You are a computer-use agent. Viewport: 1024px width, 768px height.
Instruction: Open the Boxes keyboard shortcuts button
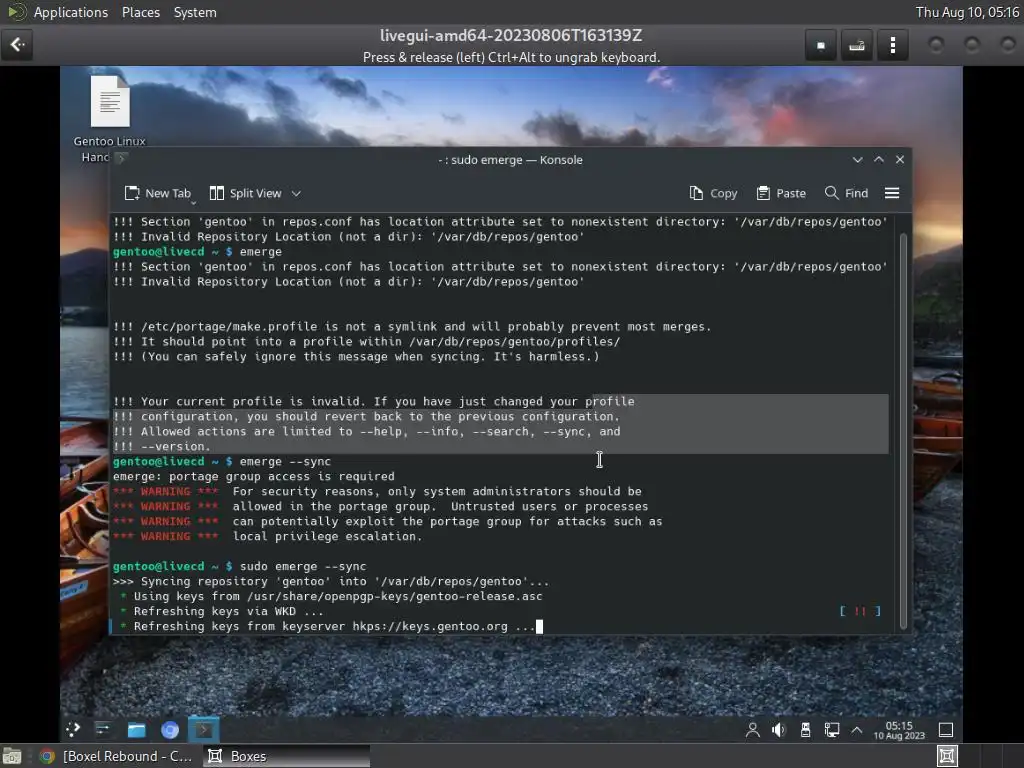(x=856, y=45)
